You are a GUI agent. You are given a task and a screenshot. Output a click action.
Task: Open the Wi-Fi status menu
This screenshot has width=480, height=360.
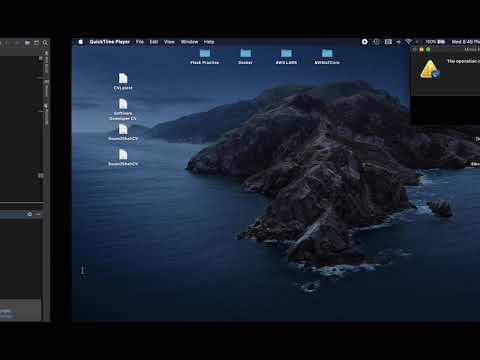pyautogui.click(x=408, y=42)
